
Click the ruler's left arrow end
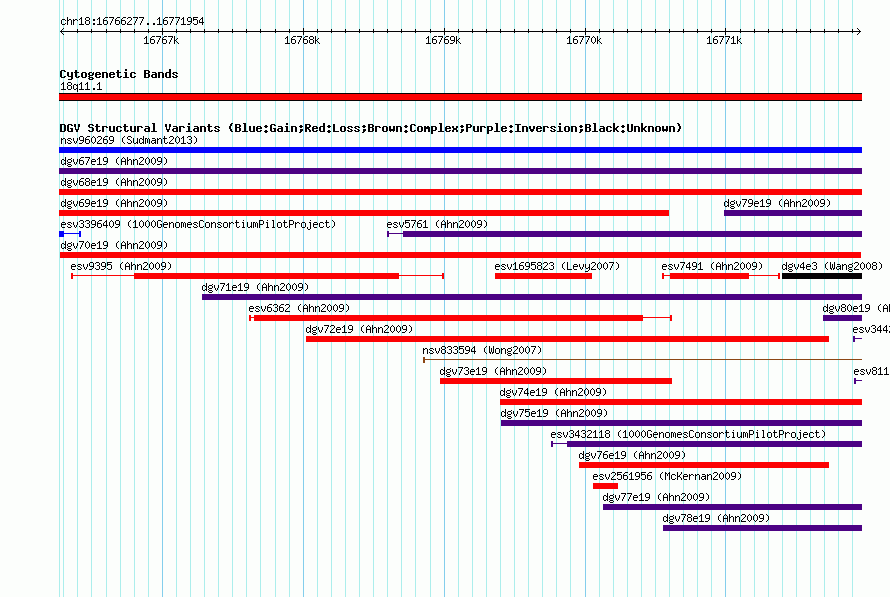coord(62,32)
